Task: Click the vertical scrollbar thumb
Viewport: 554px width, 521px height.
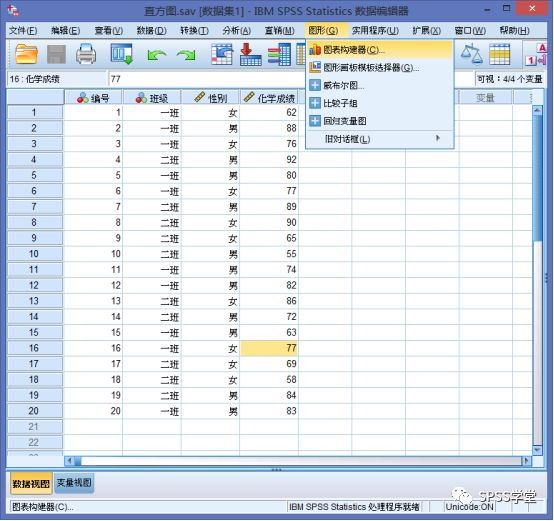Action: click(537, 178)
